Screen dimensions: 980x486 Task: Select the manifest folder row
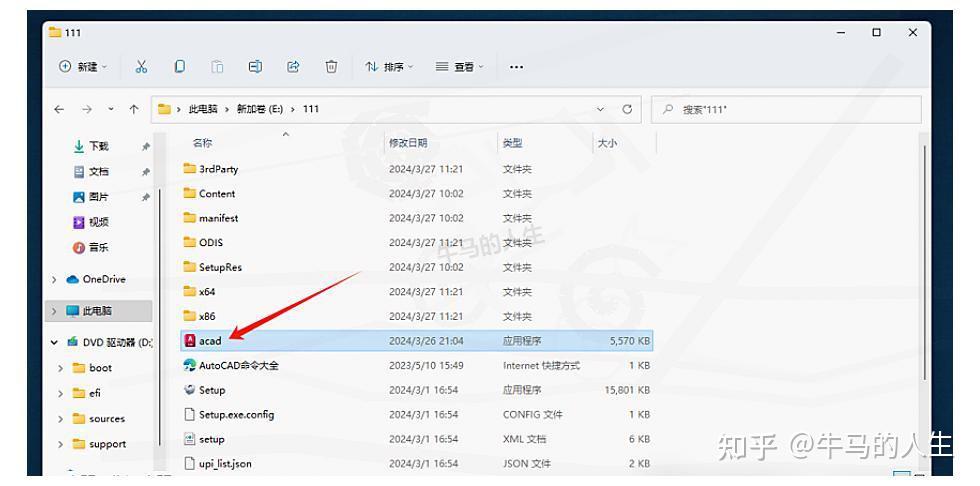pos(417,218)
